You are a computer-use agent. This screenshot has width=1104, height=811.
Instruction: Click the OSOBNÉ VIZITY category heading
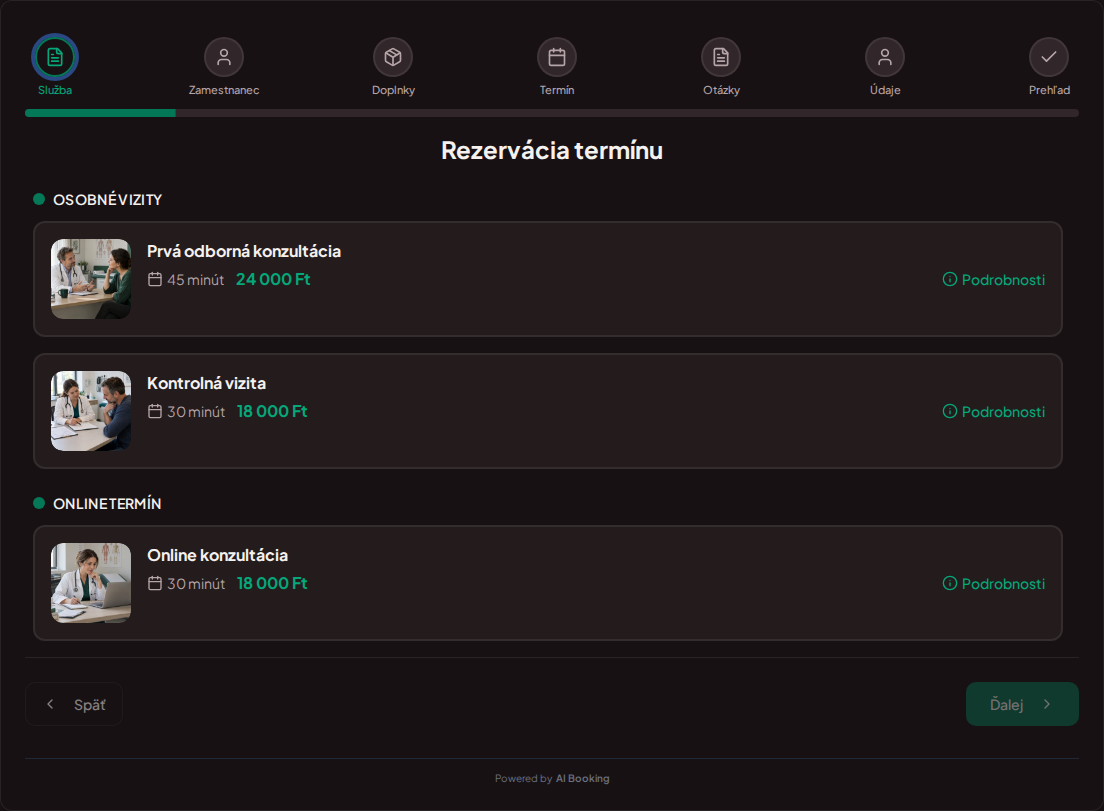108,200
